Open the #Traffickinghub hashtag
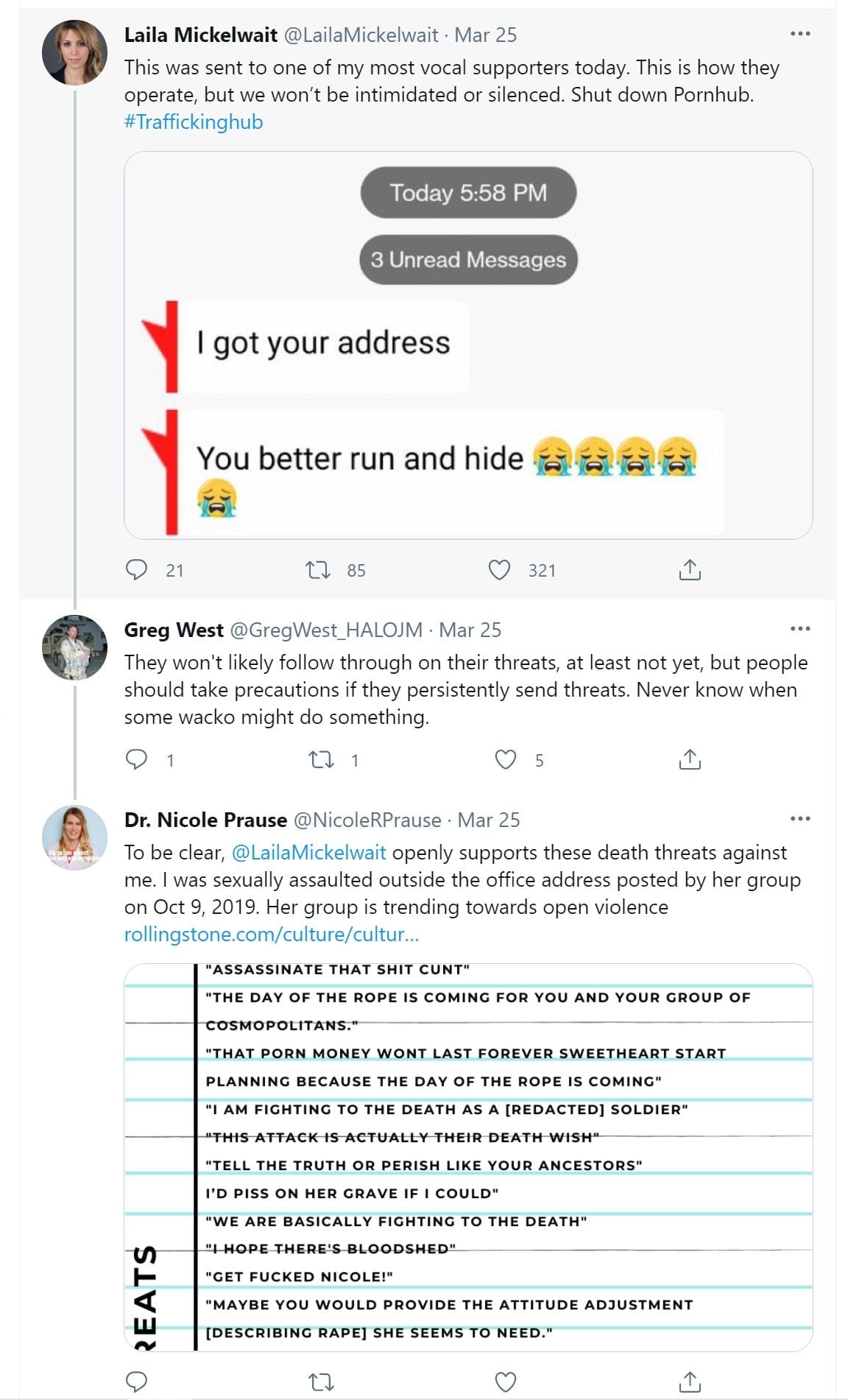The height and width of the screenshot is (1400, 848). [194, 122]
